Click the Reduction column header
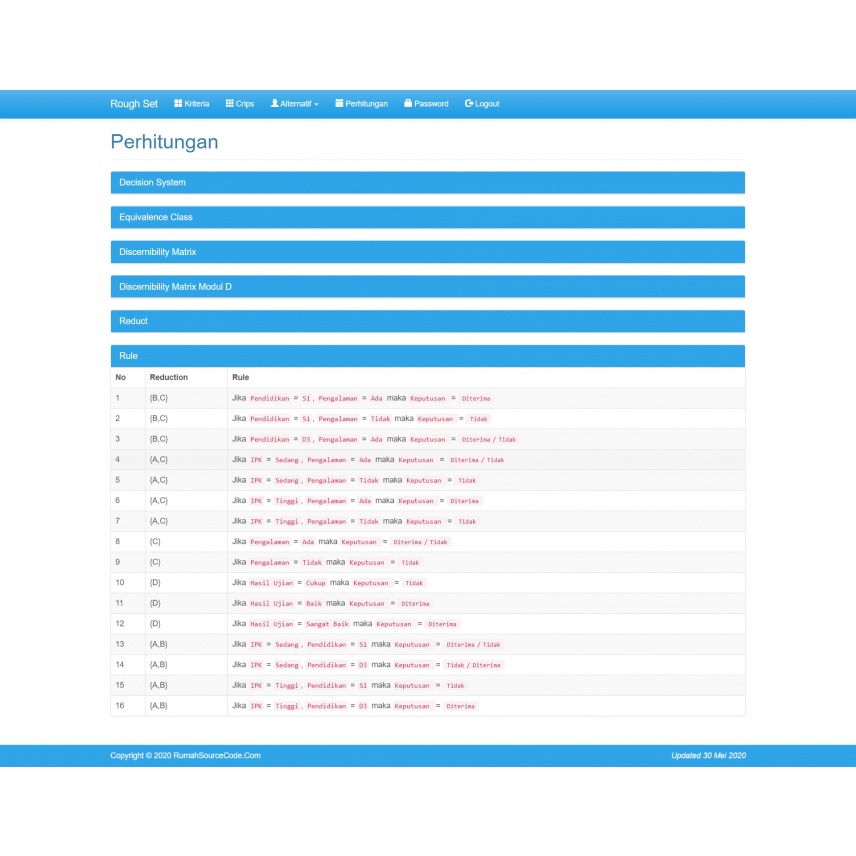Image resolution: width=856 pixels, height=856 pixels. 169,377
